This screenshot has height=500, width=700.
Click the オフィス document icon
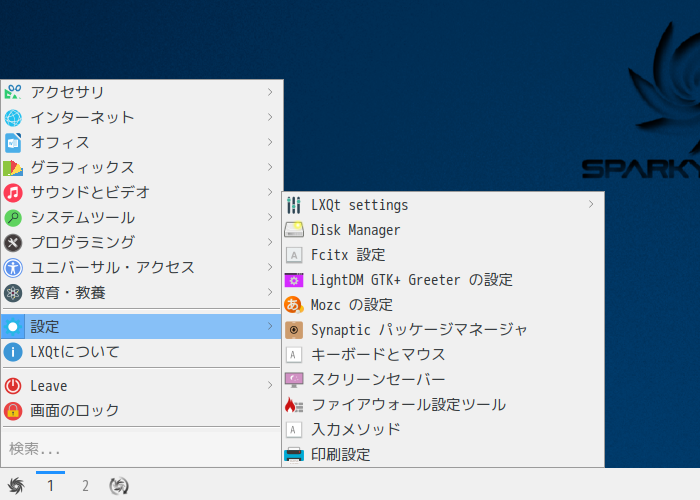[13, 142]
